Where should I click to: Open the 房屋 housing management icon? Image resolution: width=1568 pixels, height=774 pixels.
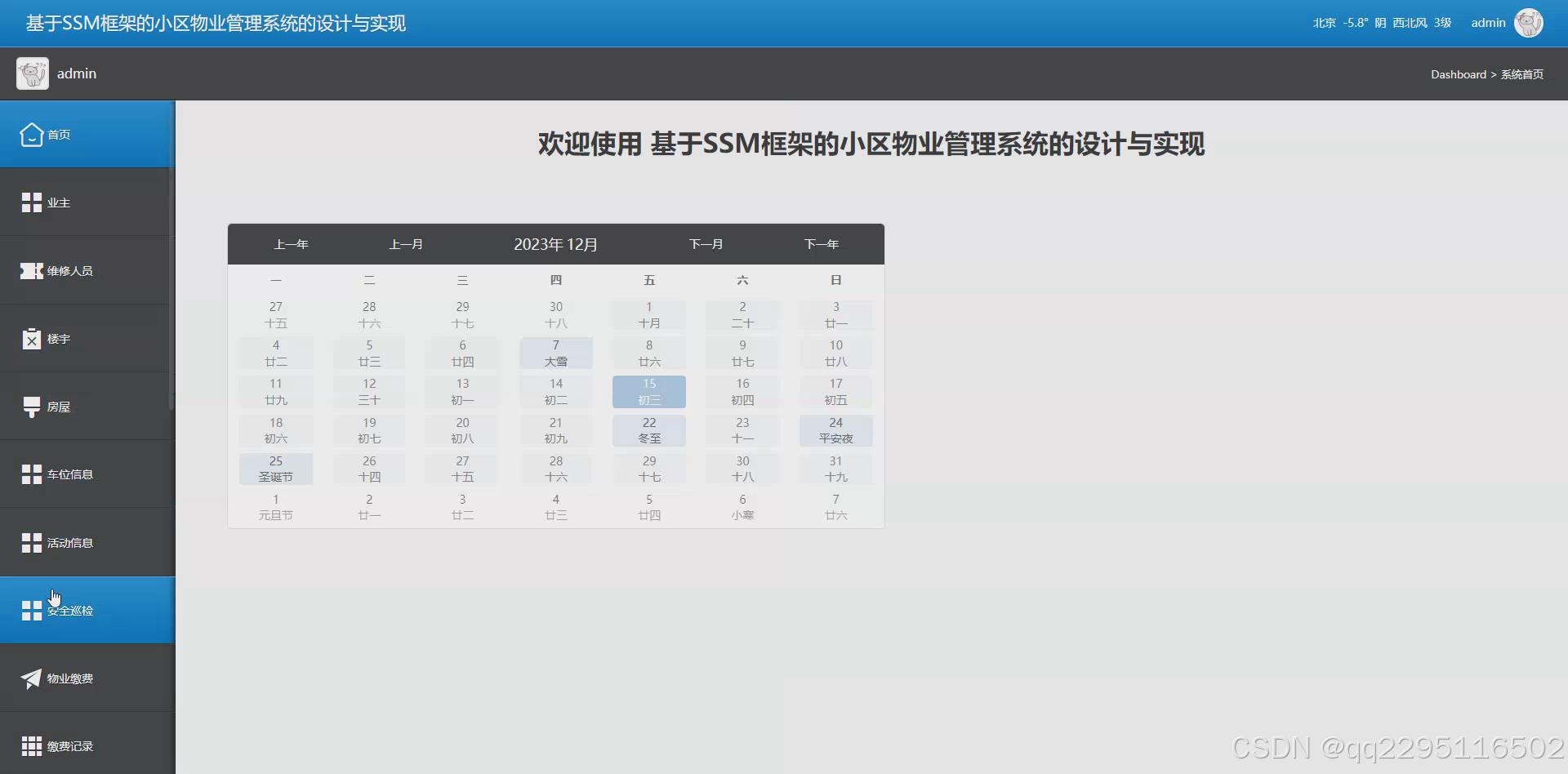[x=32, y=406]
